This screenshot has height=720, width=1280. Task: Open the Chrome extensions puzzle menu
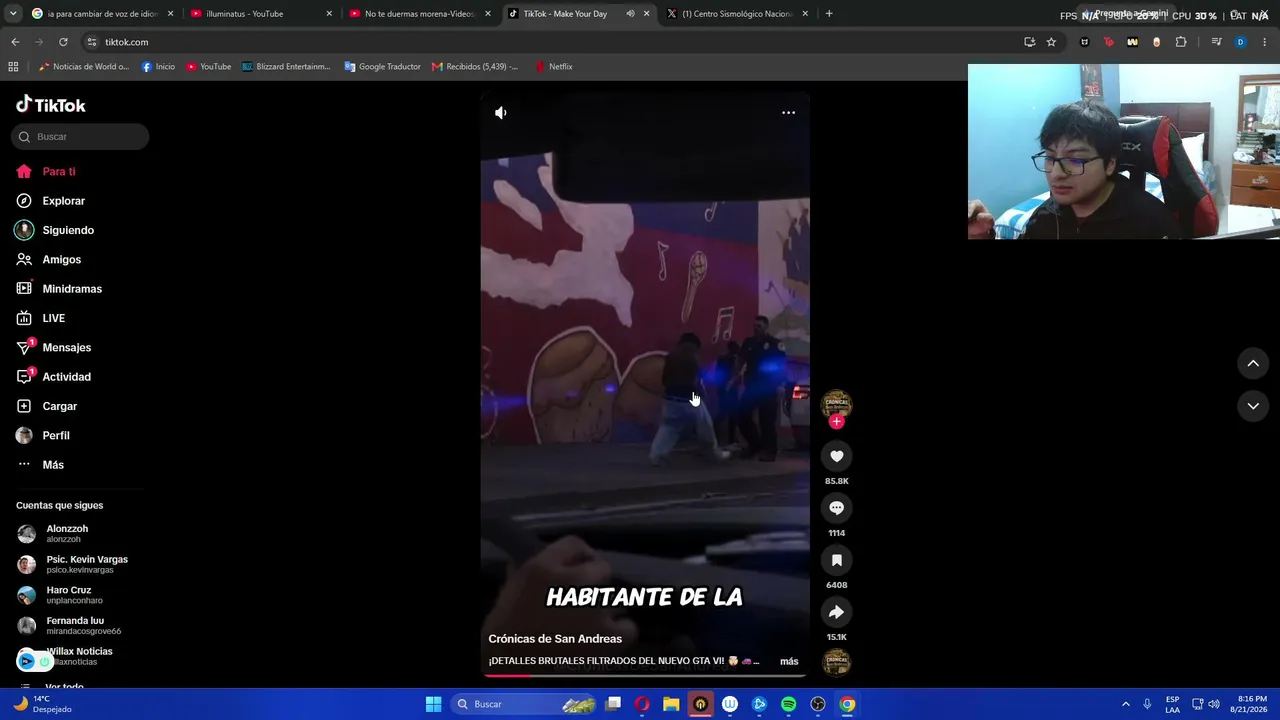pyautogui.click(x=1181, y=42)
